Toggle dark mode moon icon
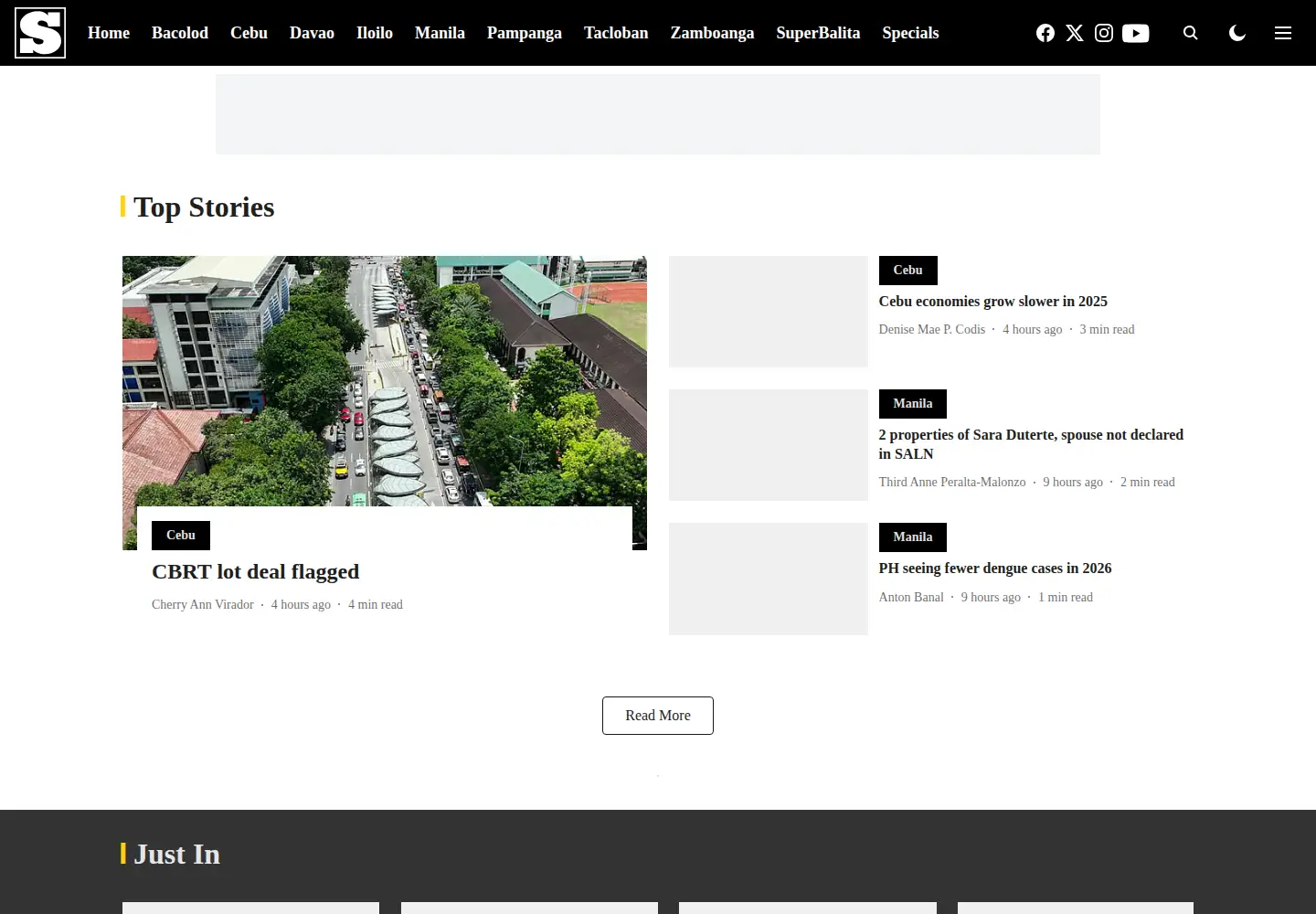1316x914 pixels. [1237, 33]
